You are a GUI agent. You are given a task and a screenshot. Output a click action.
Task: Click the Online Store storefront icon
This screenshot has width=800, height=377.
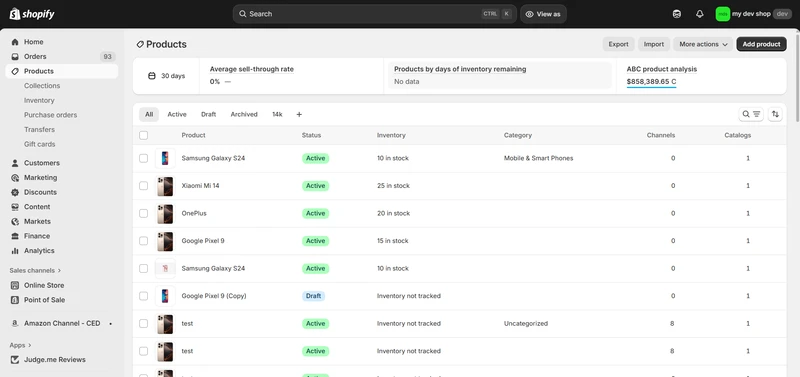[15, 285]
